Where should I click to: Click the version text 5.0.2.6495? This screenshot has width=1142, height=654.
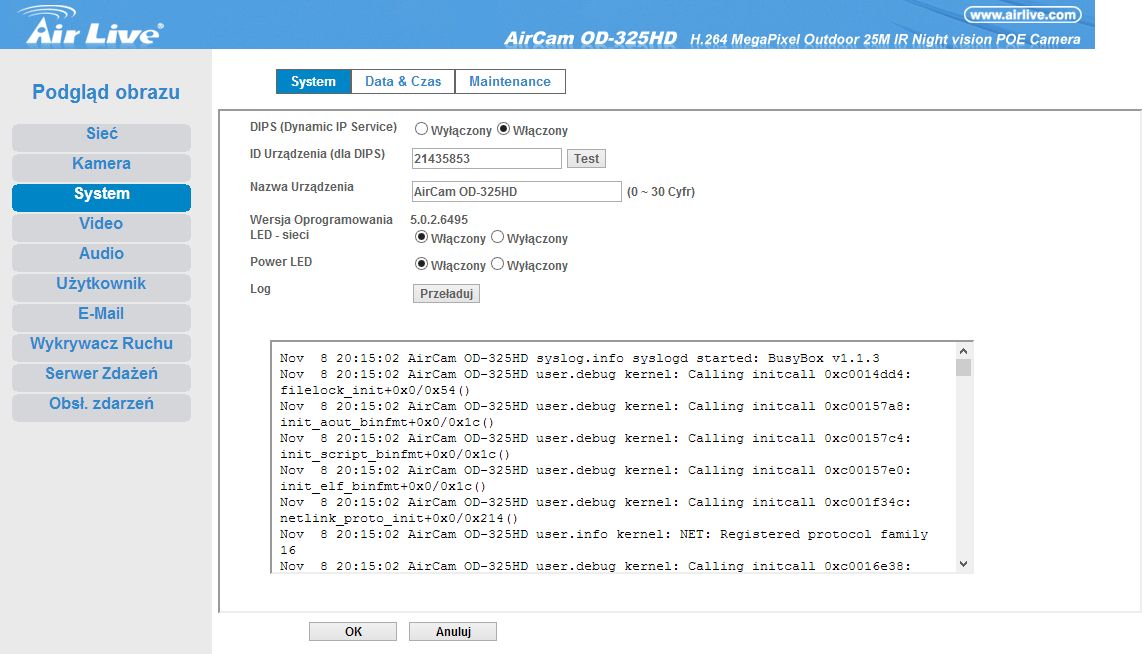click(439, 220)
